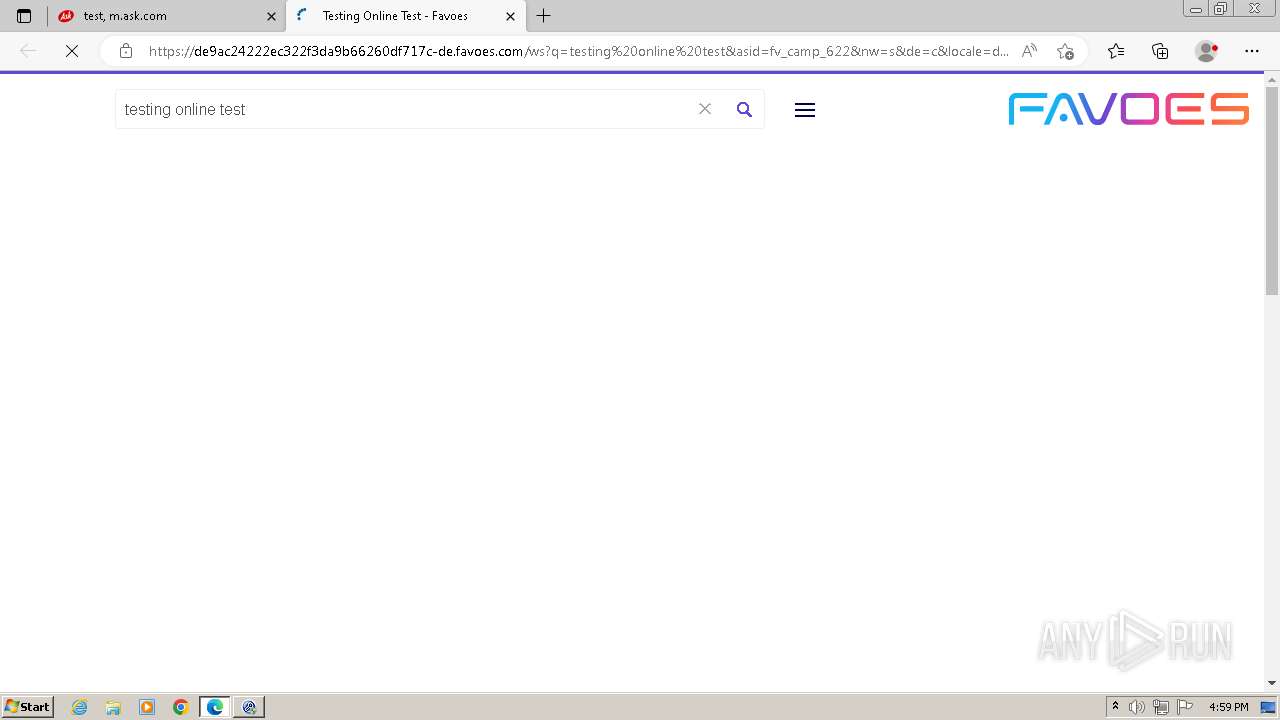
Task: Launch Internet Explorer from taskbar
Action: coord(80,707)
